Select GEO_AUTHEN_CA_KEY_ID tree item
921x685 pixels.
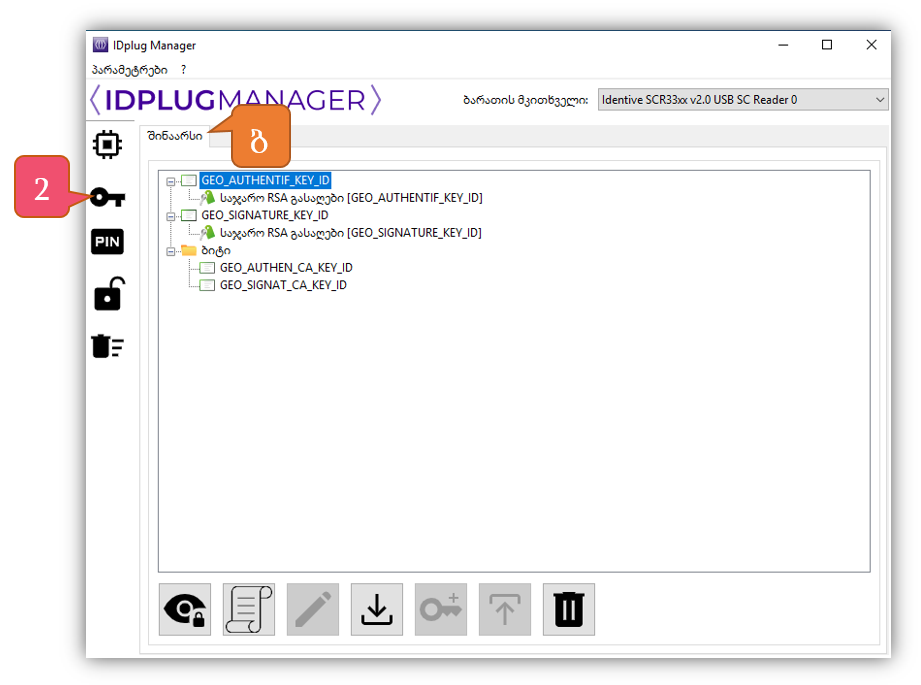coord(286,268)
